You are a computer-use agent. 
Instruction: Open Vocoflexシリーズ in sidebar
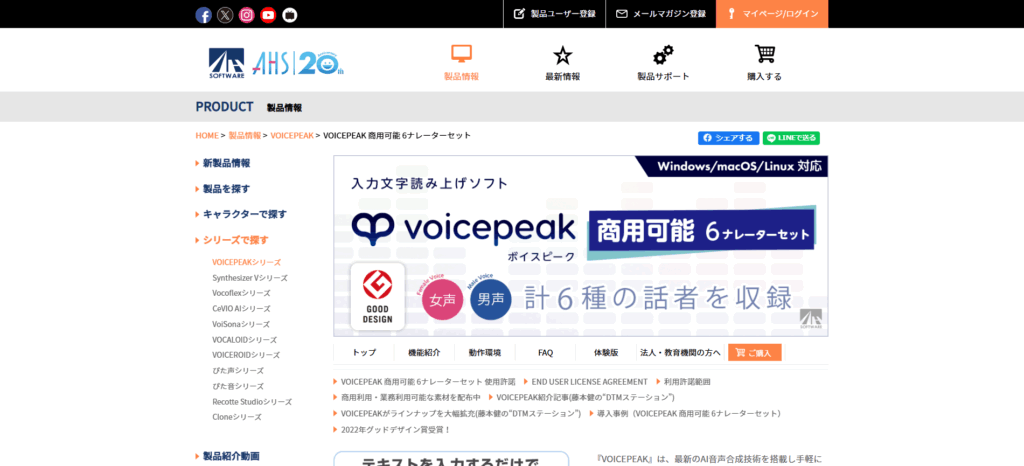coord(241,293)
